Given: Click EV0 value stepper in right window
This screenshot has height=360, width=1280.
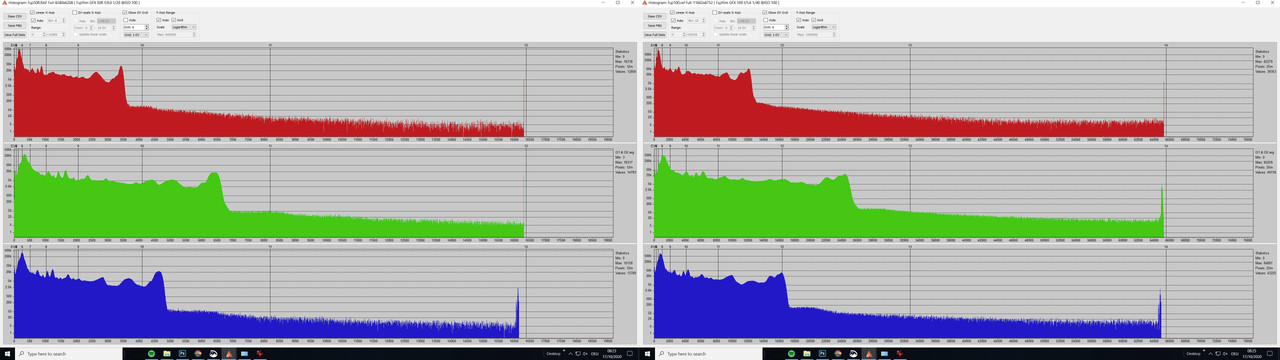Looking at the screenshot, I should pos(787,27).
